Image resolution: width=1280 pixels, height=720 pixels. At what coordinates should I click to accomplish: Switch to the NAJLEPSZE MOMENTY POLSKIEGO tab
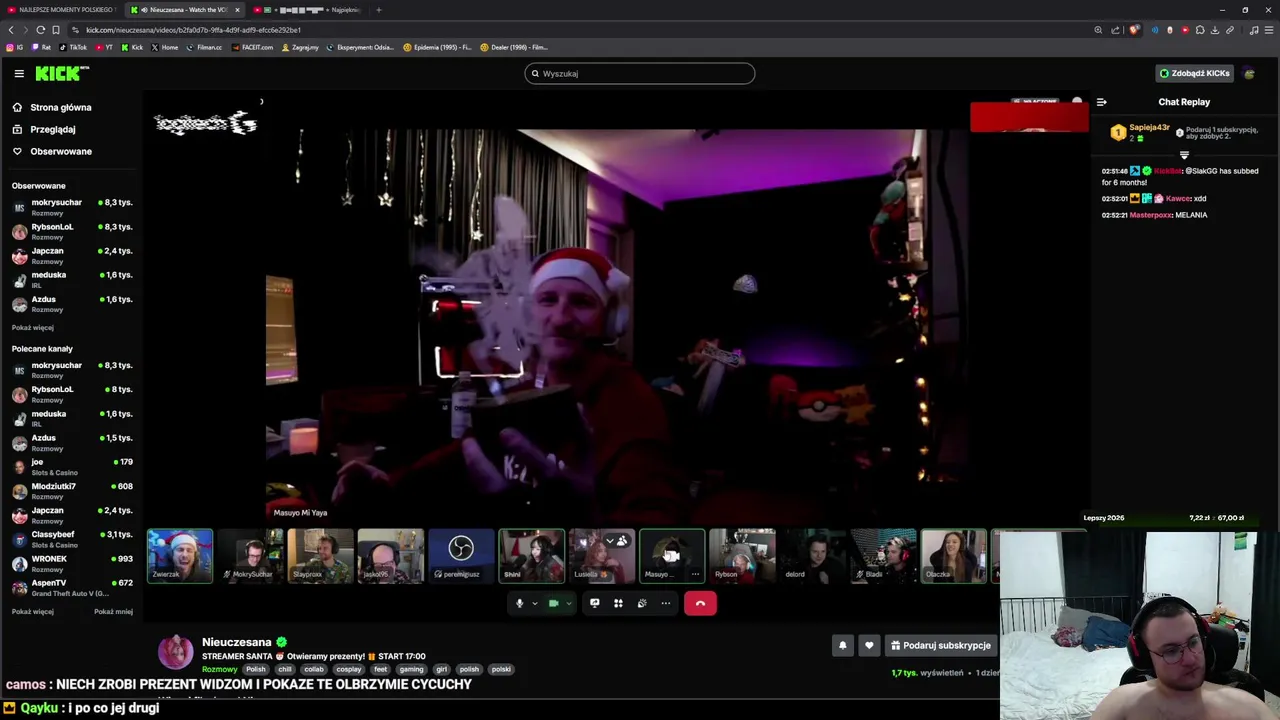(60, 10)
